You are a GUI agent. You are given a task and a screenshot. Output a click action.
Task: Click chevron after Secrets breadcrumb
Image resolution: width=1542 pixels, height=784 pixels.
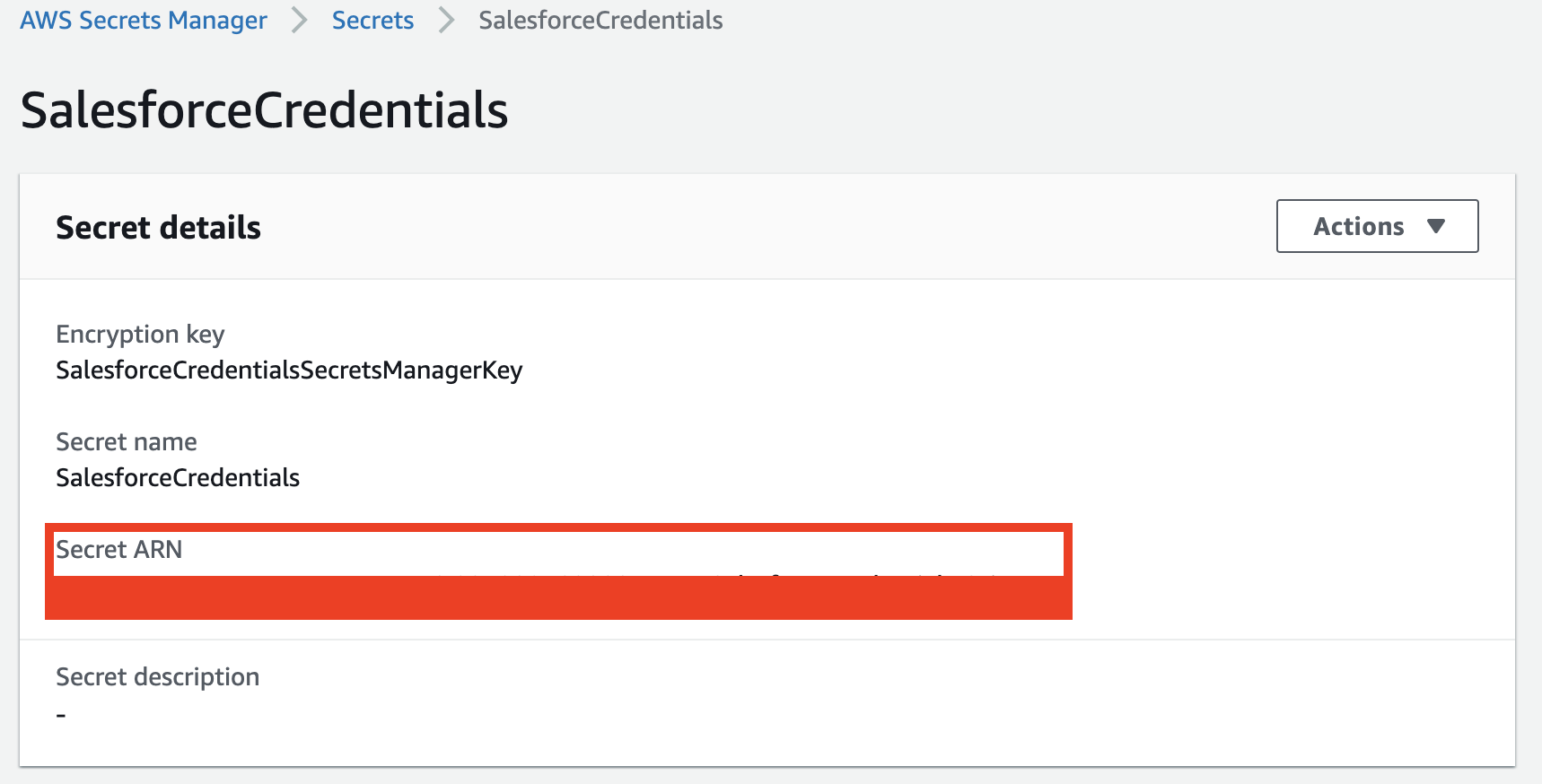(446, 20)
